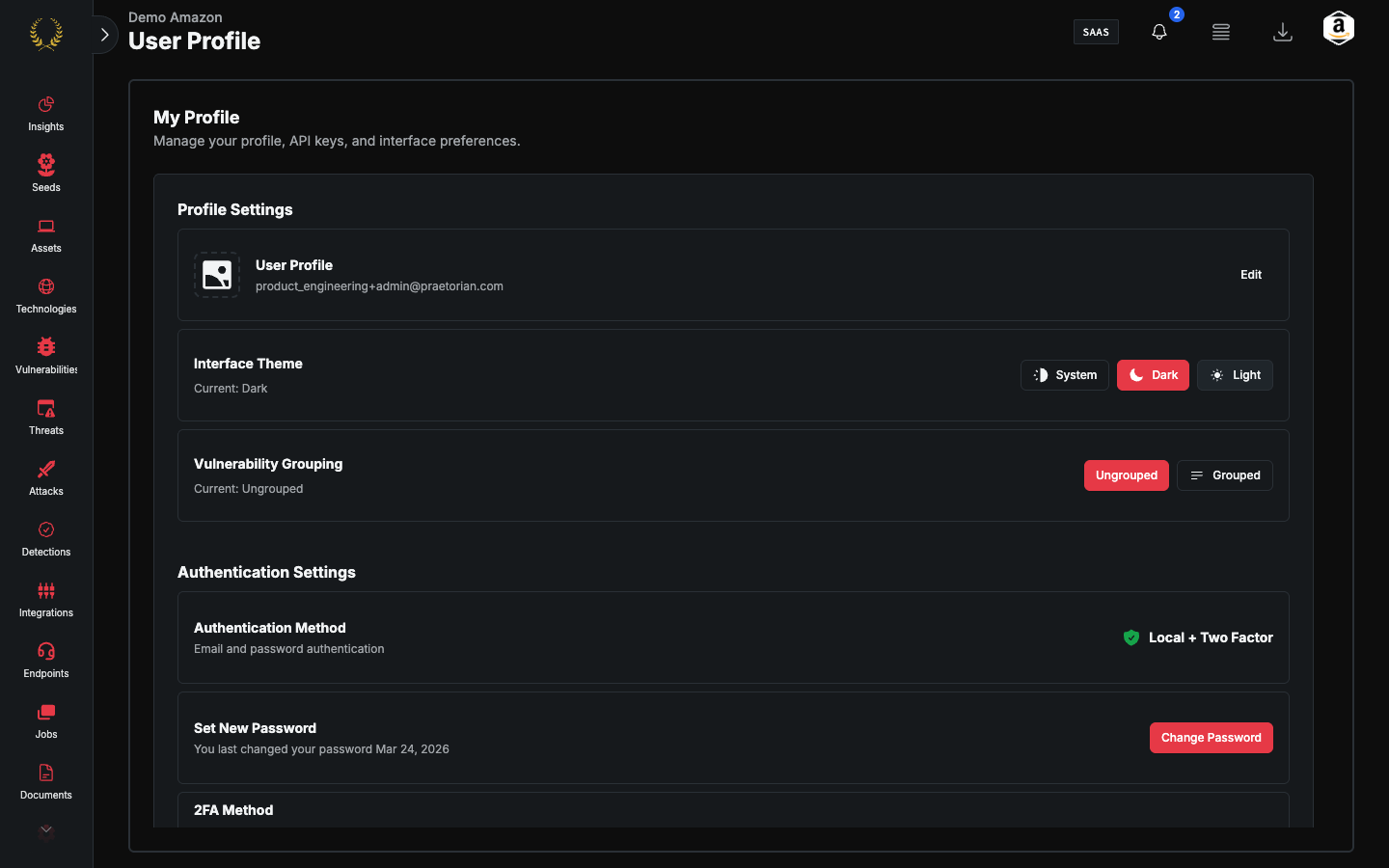Select the Dark theme option
The height and width of the screenshot is (868, 1389).
pos(1153,375)
